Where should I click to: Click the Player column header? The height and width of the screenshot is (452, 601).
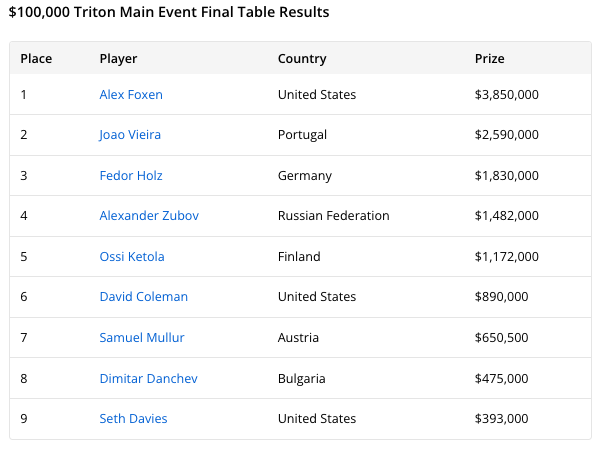118,59
